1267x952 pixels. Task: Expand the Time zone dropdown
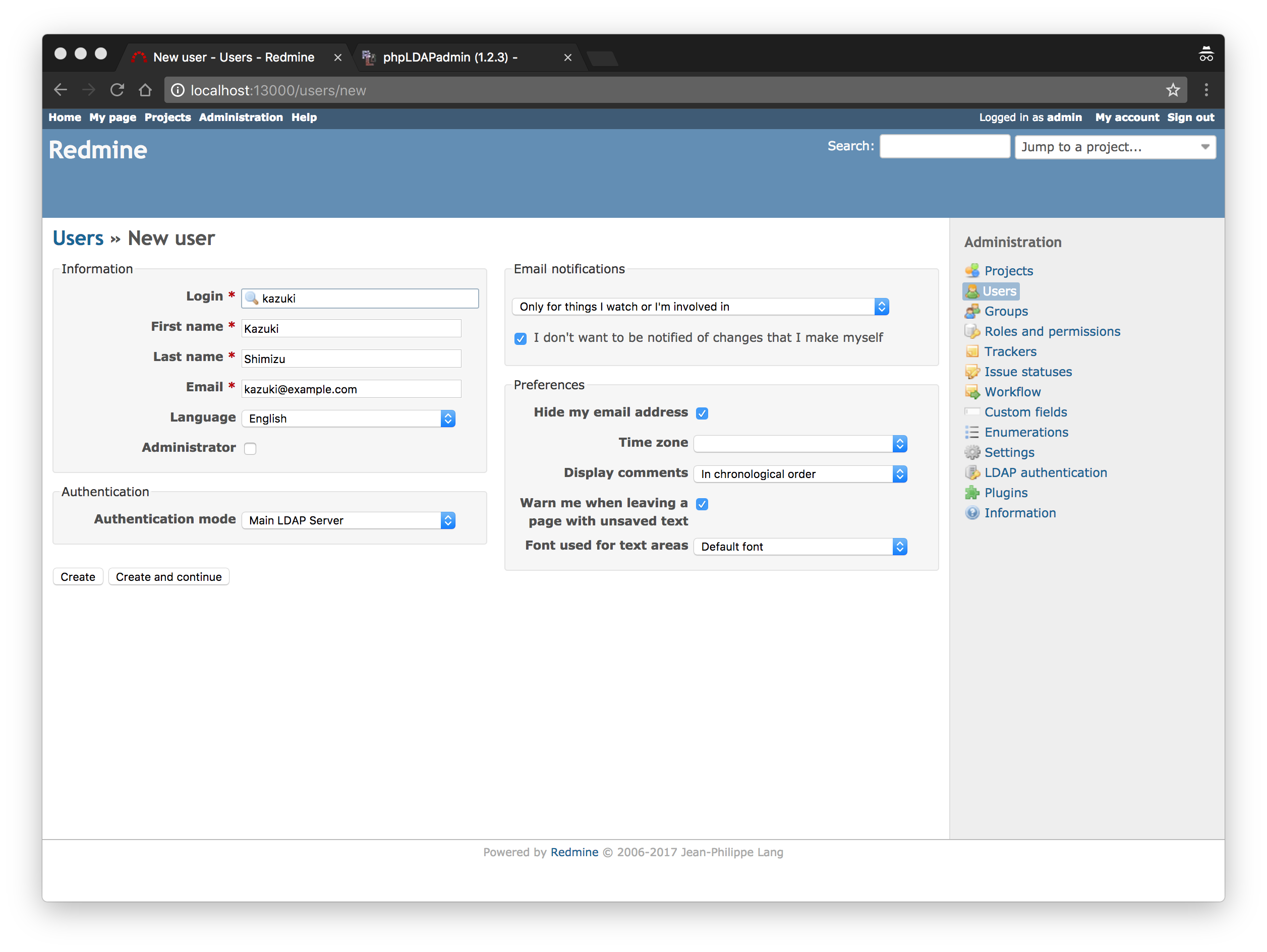click(x=799, y=444)
